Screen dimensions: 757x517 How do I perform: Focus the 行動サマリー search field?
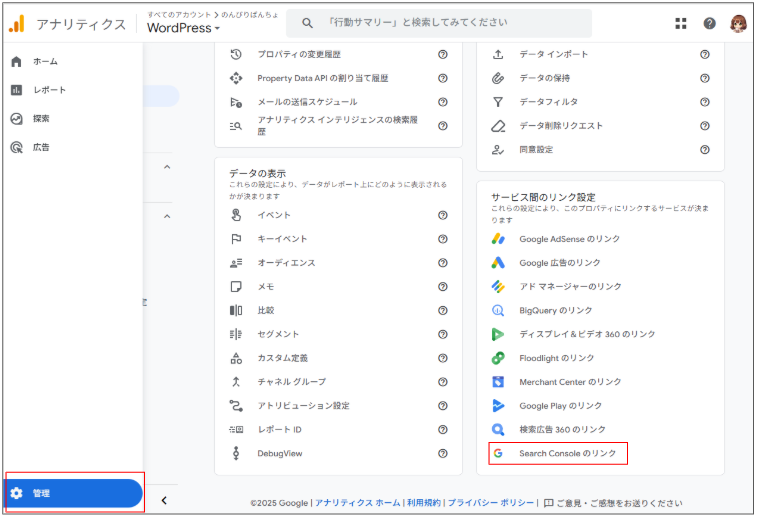(x=439, y=23)
